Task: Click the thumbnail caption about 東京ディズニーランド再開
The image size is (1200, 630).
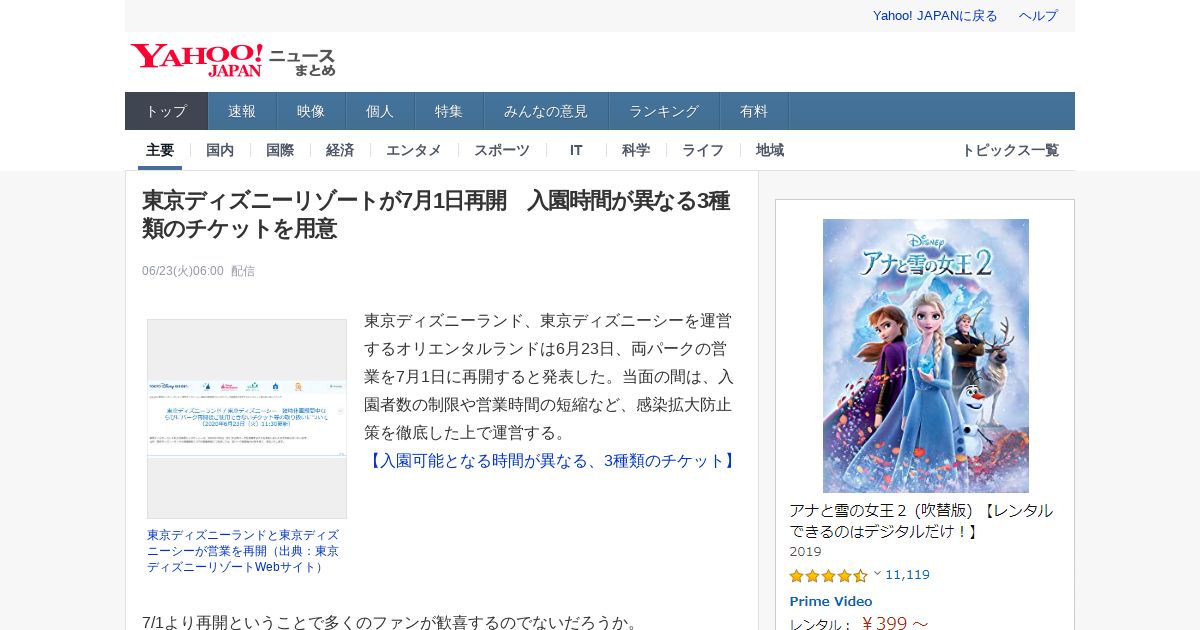Action: coord(243,551)
